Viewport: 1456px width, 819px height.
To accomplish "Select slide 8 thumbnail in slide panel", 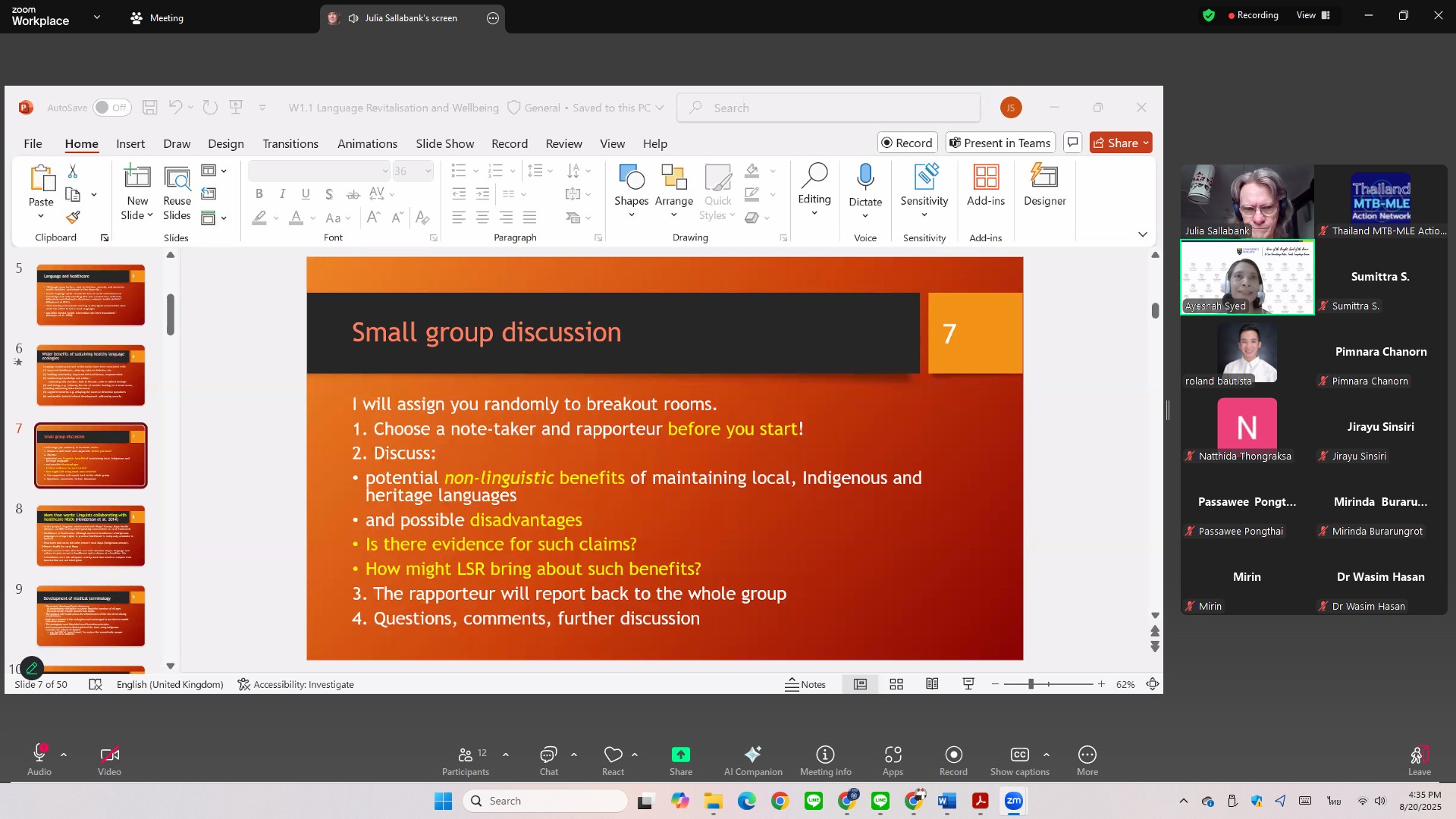I will click(90, 535).
